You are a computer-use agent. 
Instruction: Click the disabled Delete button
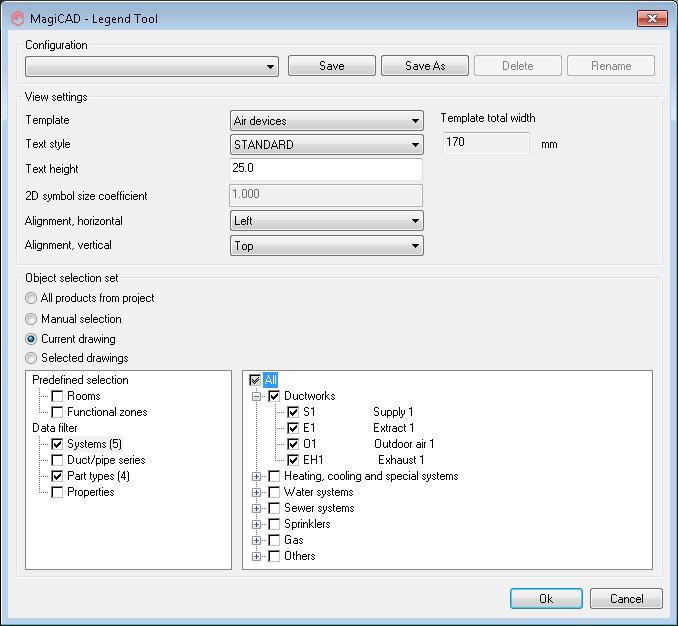pos(518,66)
